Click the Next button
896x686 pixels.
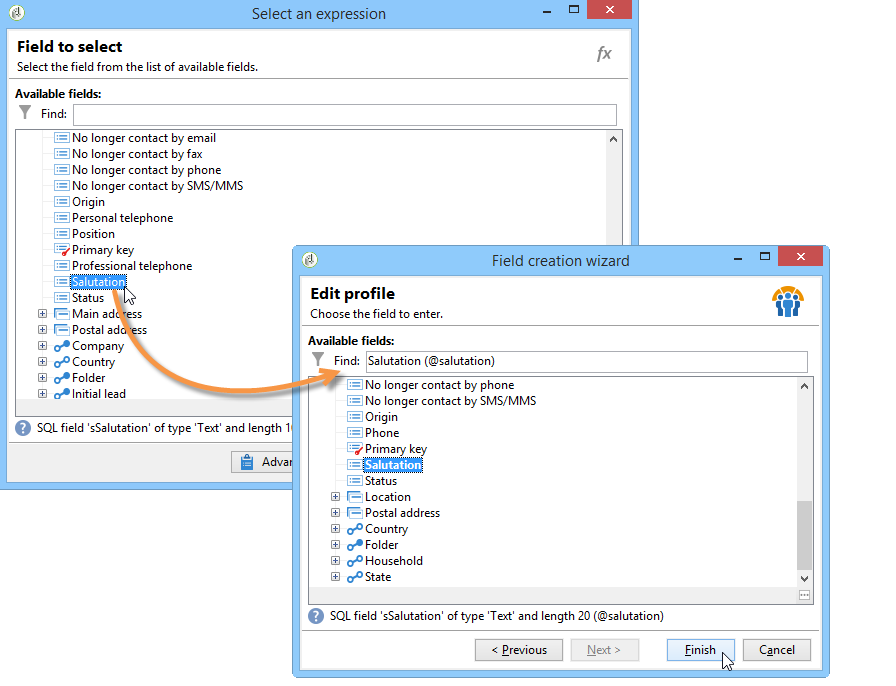[604, 650]
